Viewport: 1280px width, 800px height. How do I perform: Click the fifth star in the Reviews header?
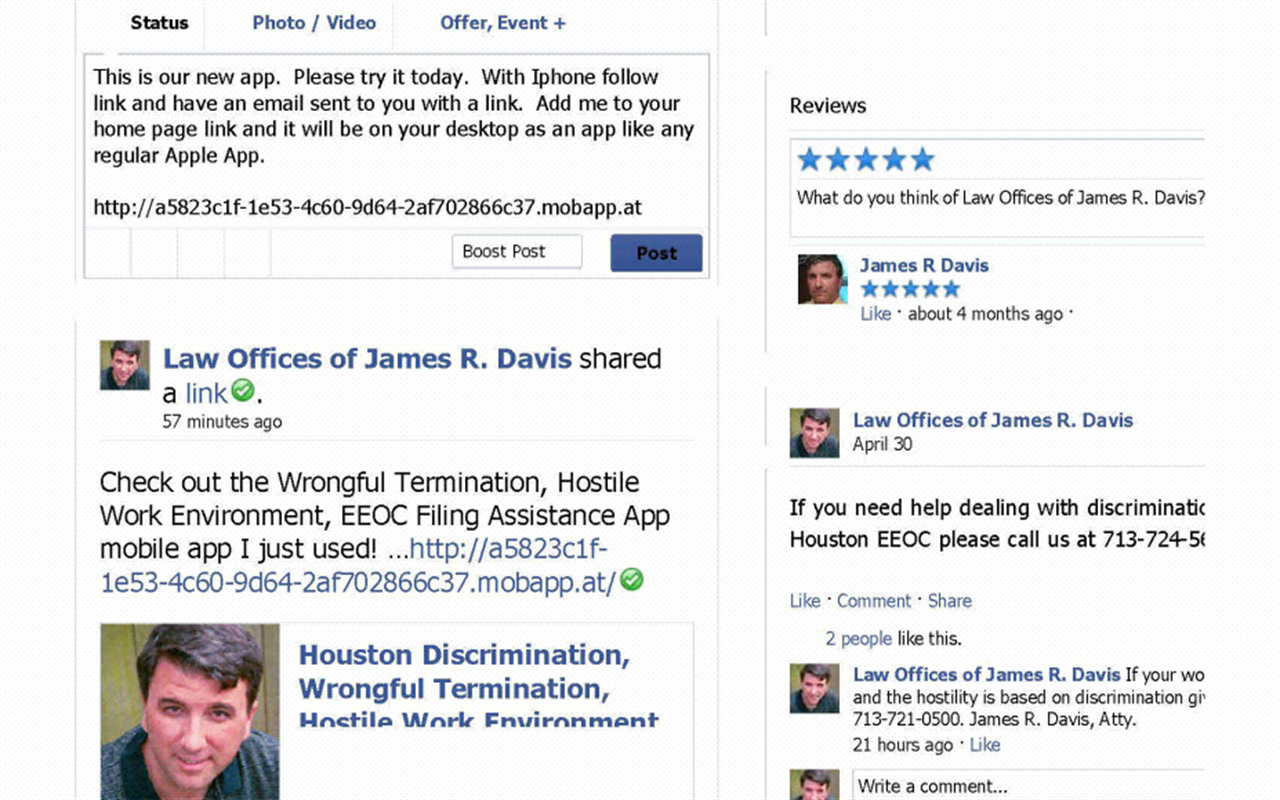[x=921, y=158]
